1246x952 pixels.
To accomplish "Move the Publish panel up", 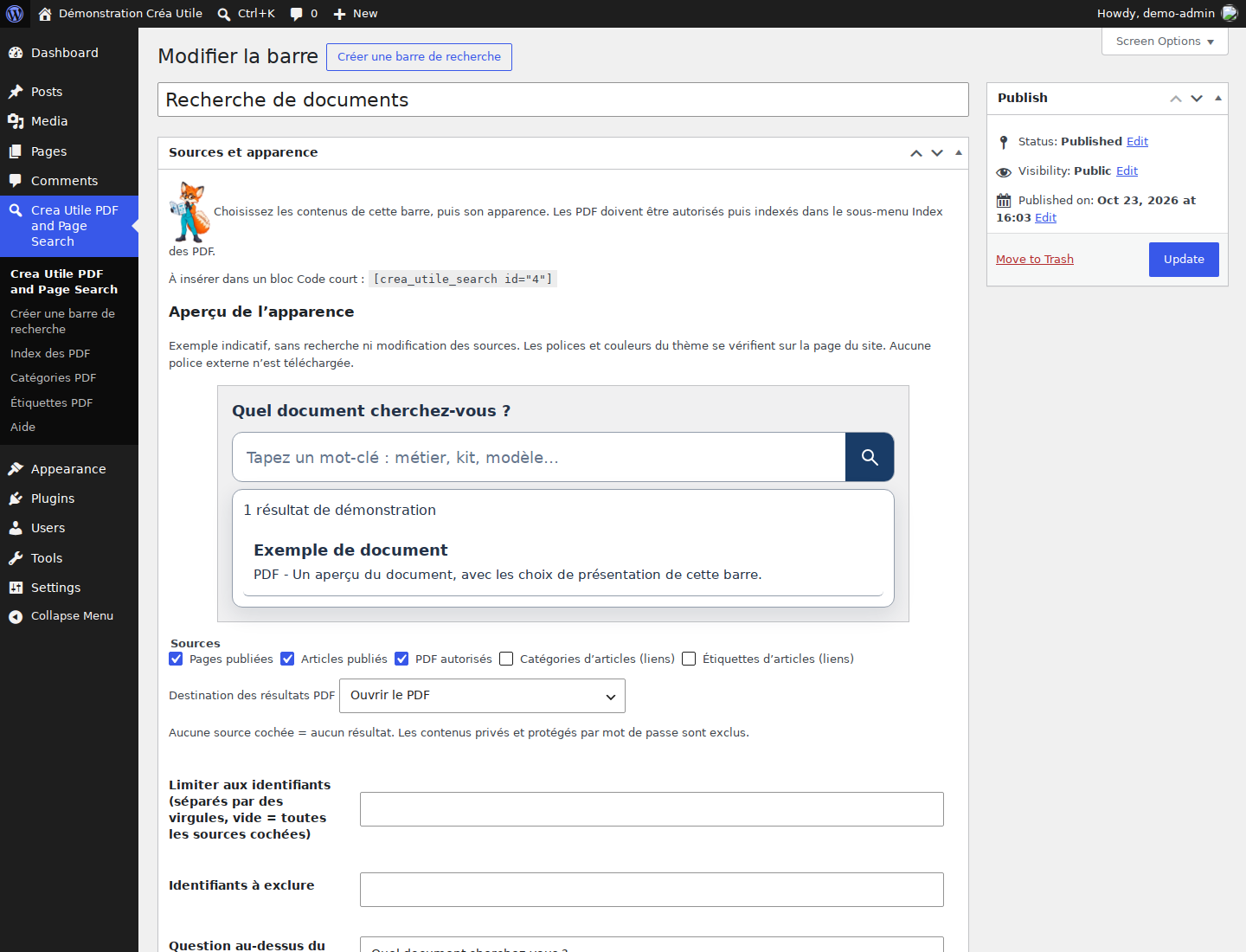I will 1176,98.
